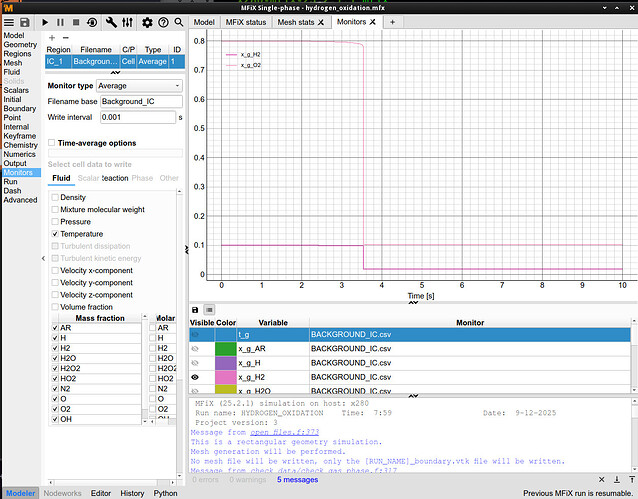Toggle the splitter below the monitor table
Viewport: 638px width, 499px height.
(116, 72)
